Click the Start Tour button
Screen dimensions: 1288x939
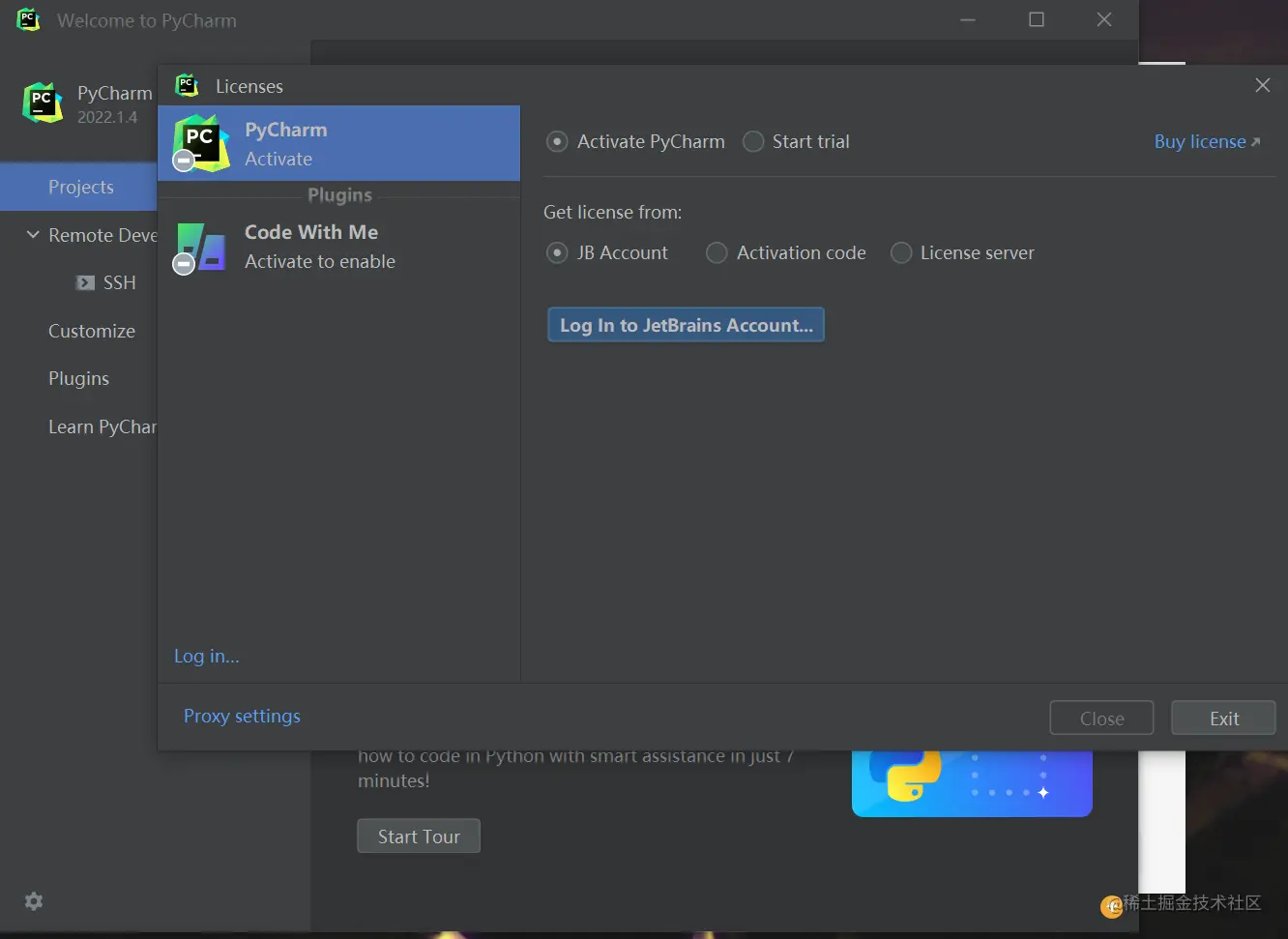pyautogui.click(x=419, y=836)
